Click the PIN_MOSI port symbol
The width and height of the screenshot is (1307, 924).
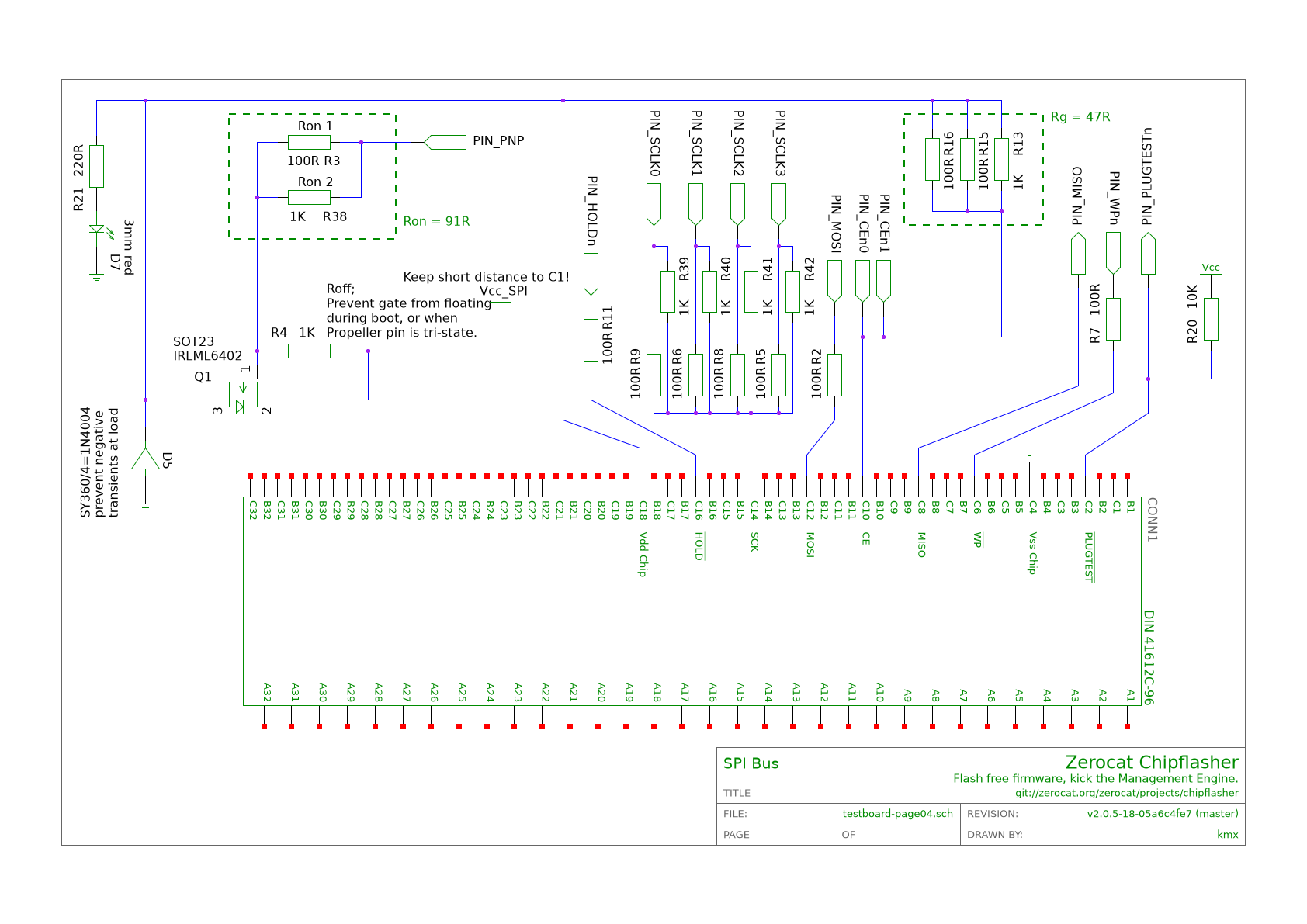[834, 281]
